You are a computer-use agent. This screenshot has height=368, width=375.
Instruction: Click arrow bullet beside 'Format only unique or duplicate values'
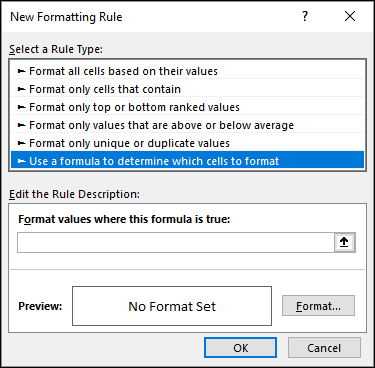click(22, 143)
